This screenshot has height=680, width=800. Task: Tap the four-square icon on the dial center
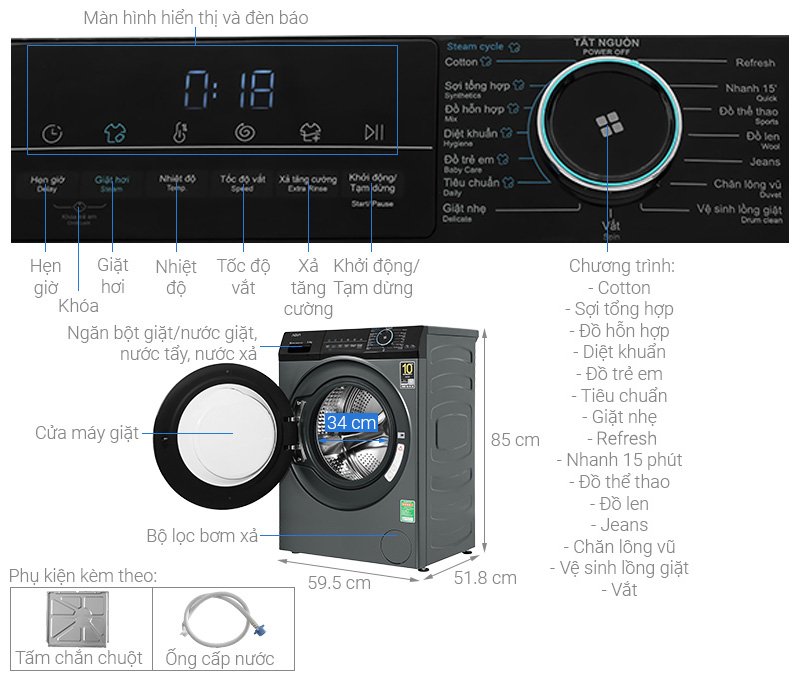[x=606, y=122]
